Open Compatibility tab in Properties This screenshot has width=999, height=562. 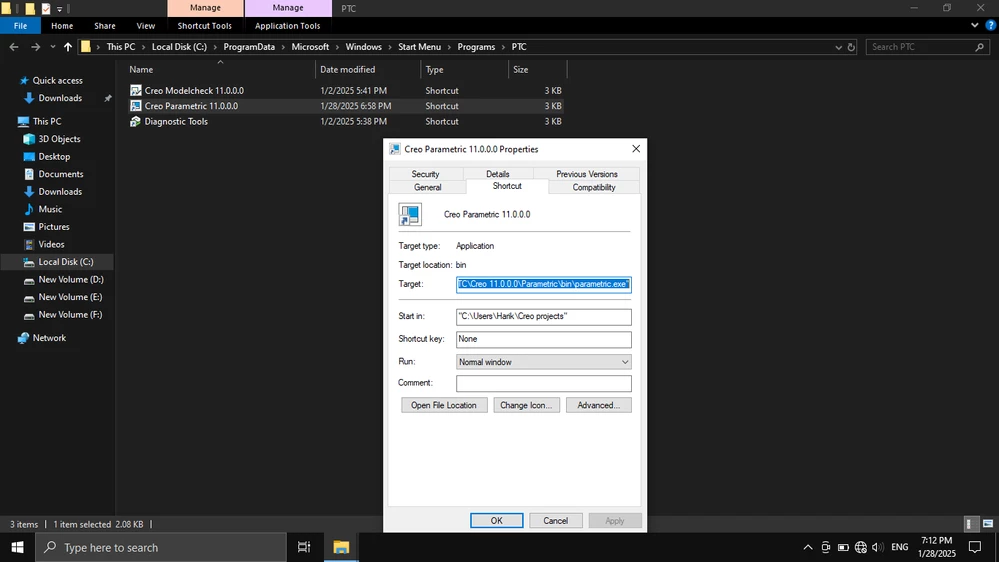pos(594,187)
